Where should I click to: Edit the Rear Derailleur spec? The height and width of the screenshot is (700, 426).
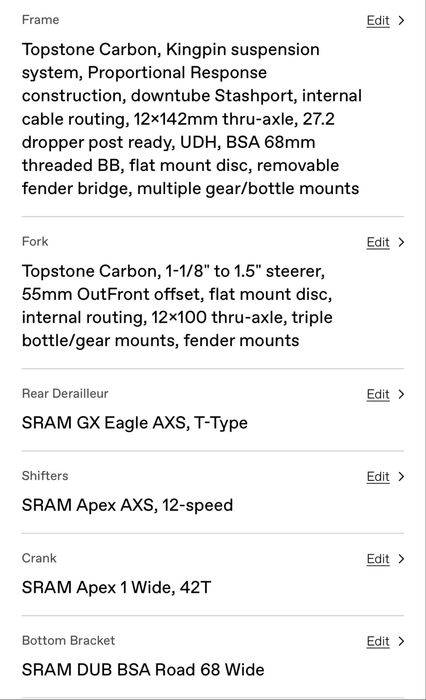point(378,395)
